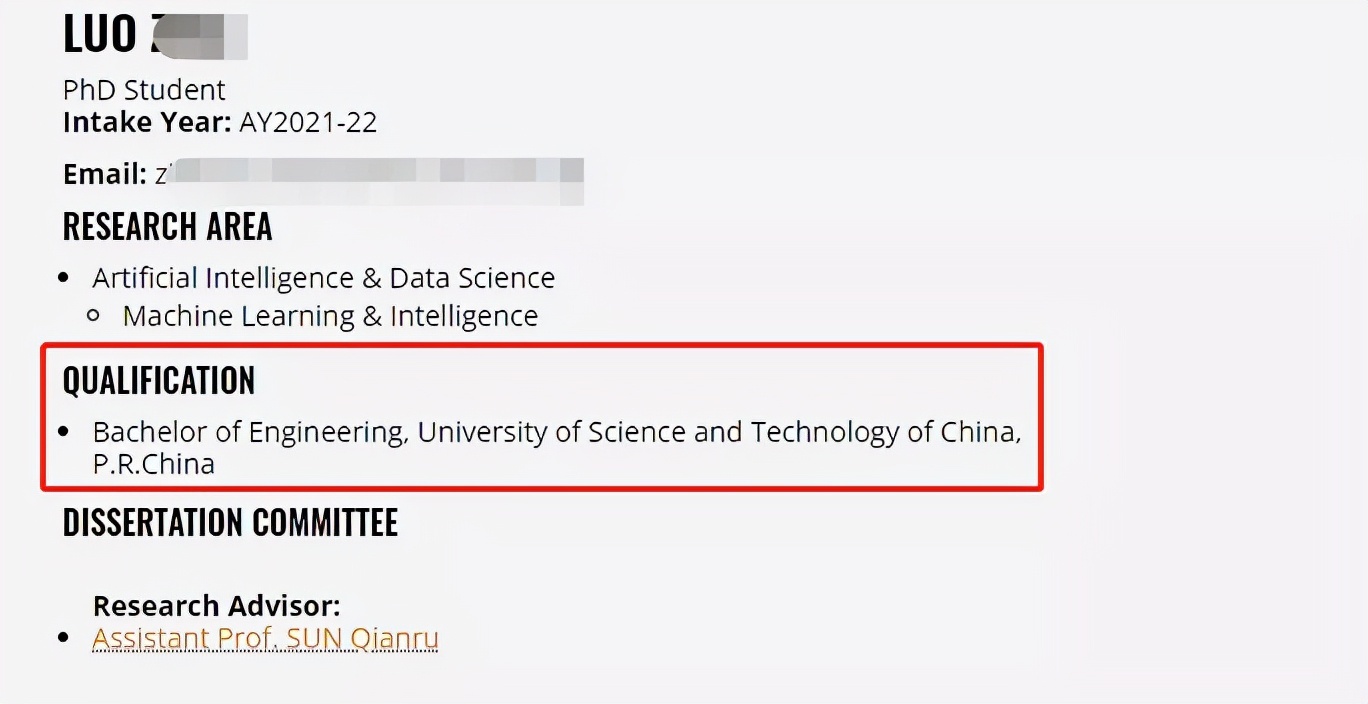The image size is (1368, 704).
Task: Click the LUO name heading
Action: [x=155, y=33]
